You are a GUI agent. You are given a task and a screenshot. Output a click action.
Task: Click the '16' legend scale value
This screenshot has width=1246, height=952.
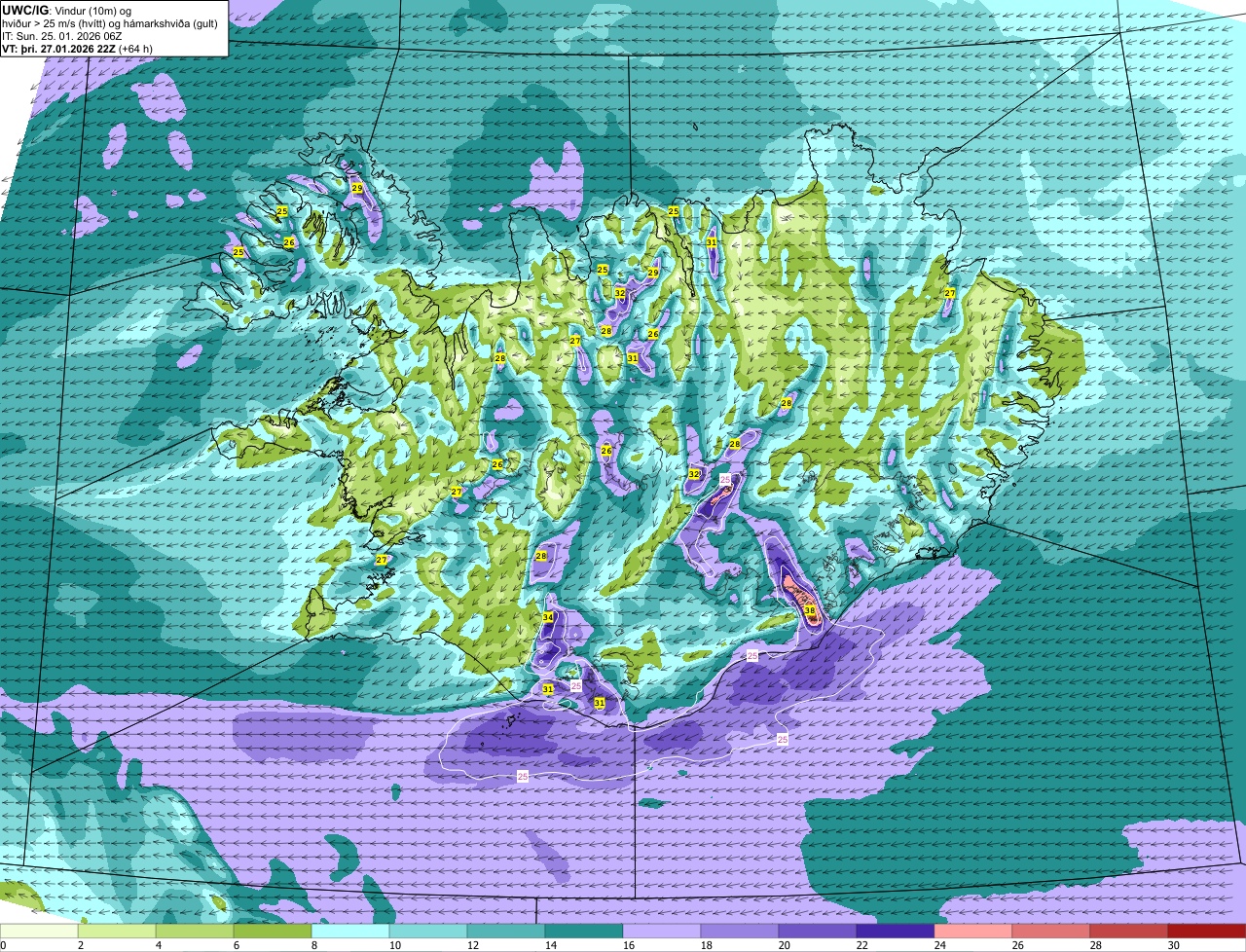(x=629, y=945)
